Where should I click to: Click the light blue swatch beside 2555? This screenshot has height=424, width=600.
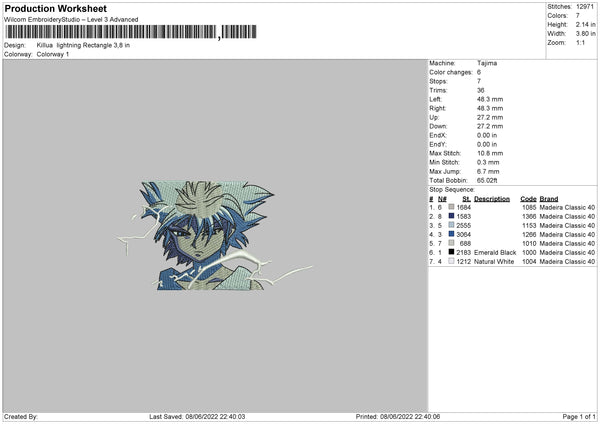451,225
